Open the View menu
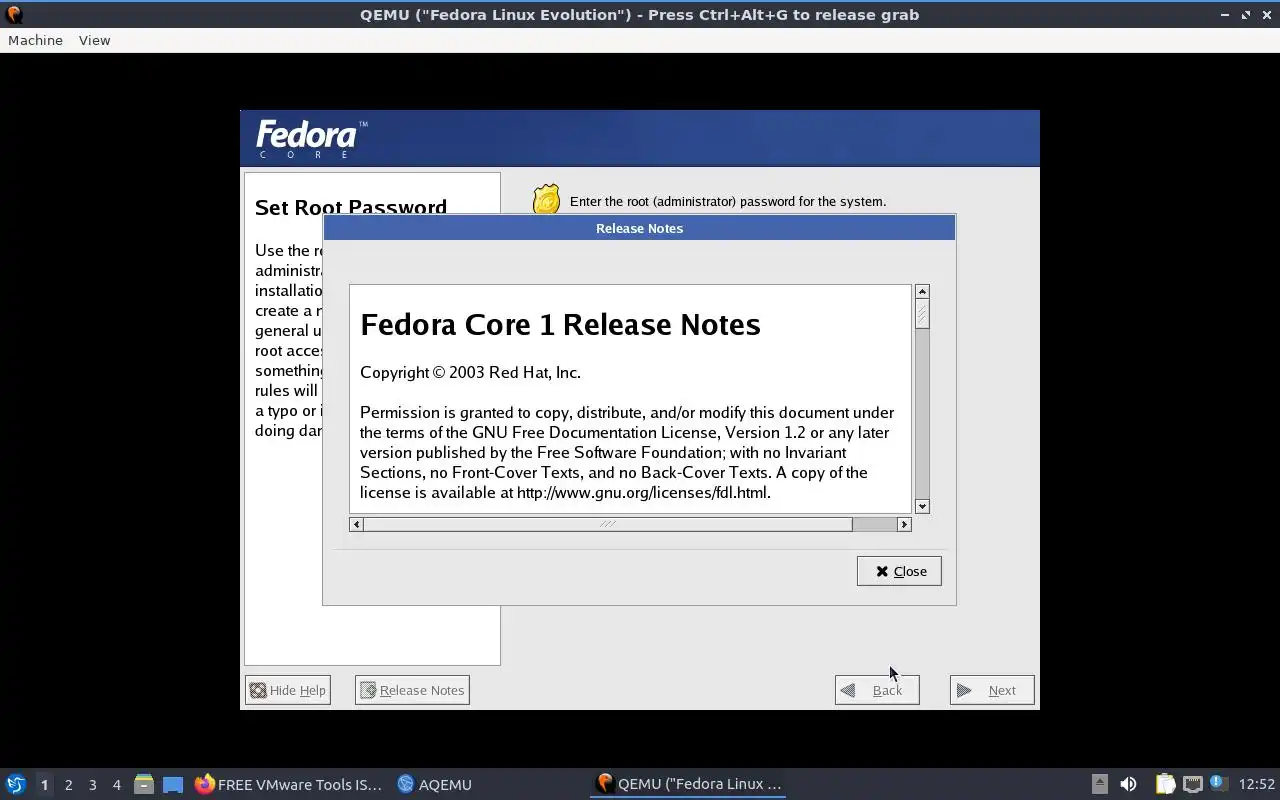 (94, 40)
